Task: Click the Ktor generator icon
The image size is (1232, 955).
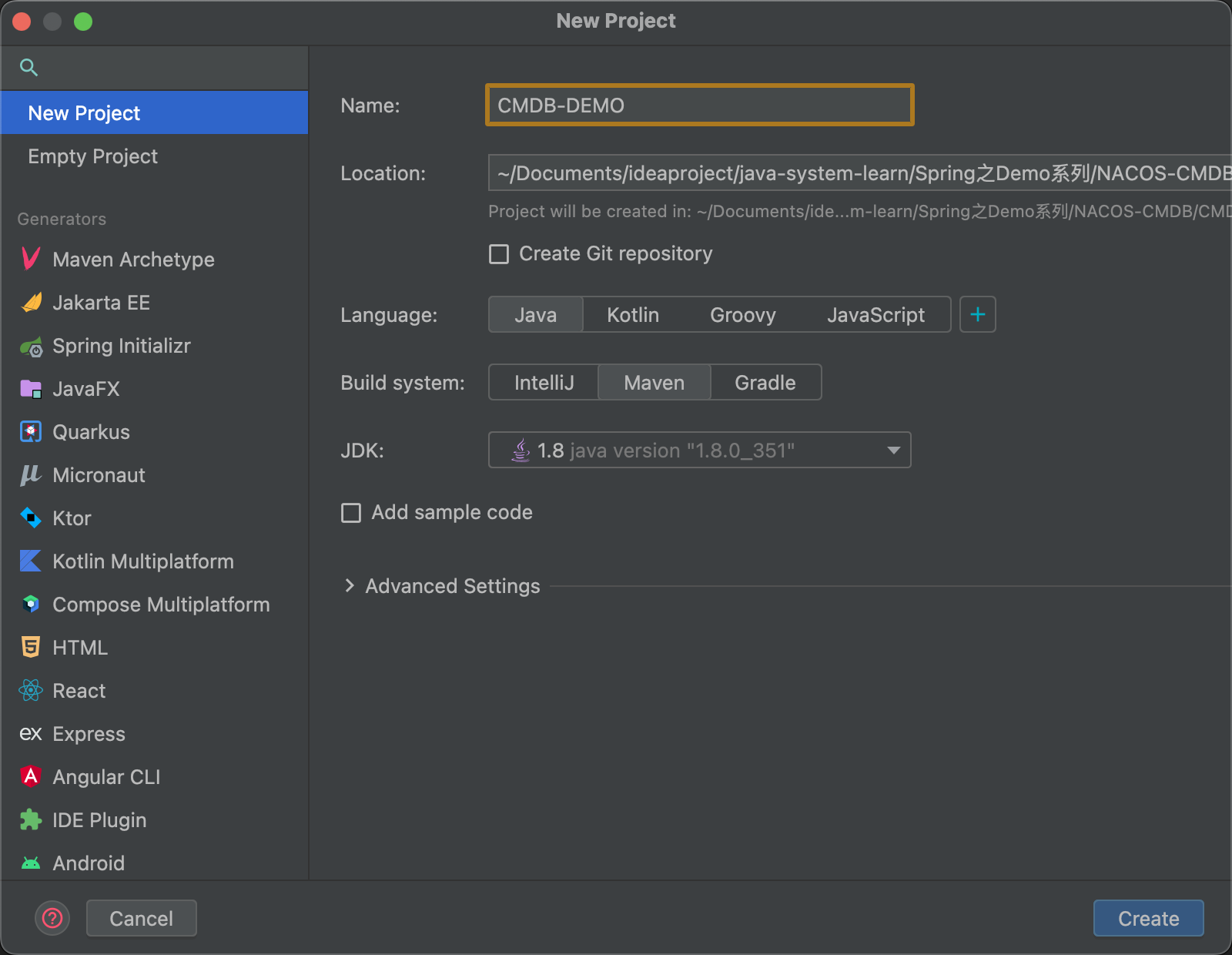Action: tap(31, 518)
